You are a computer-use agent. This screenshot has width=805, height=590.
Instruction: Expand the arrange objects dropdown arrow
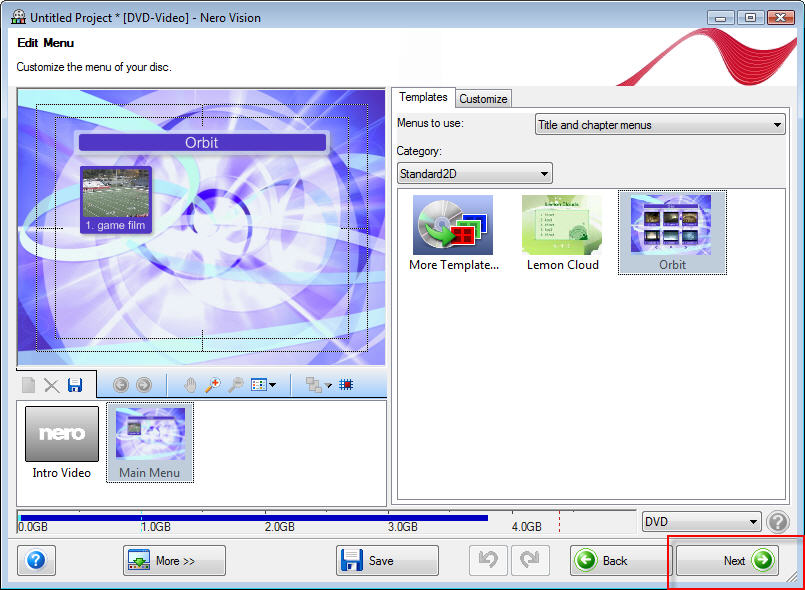click(x=328, y=385)
